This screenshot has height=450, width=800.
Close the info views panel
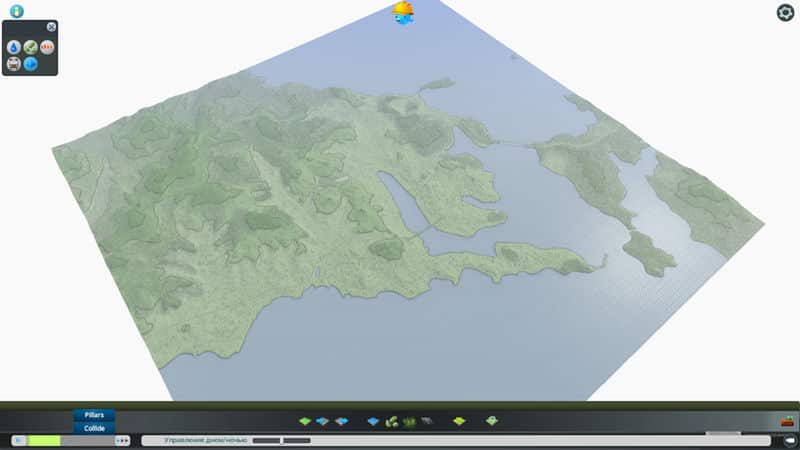click(x=51, y=26)
